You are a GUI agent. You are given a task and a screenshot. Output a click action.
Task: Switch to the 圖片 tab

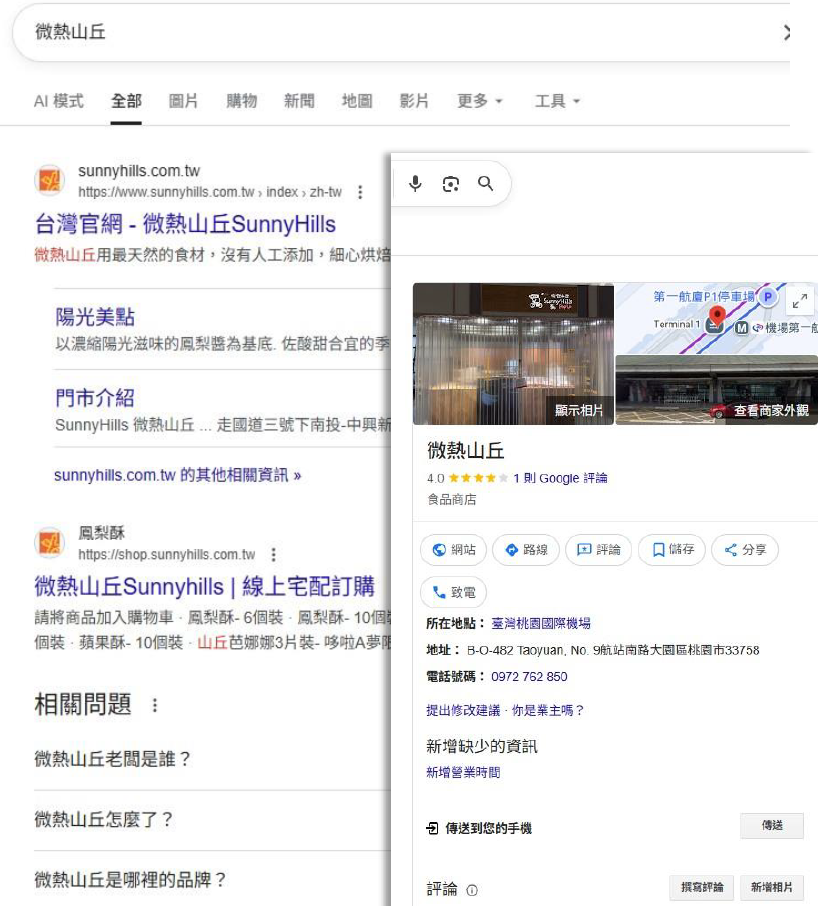183,101
